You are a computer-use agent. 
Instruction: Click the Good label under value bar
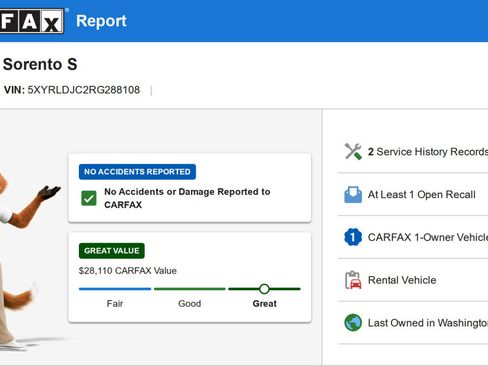point(190,304)
